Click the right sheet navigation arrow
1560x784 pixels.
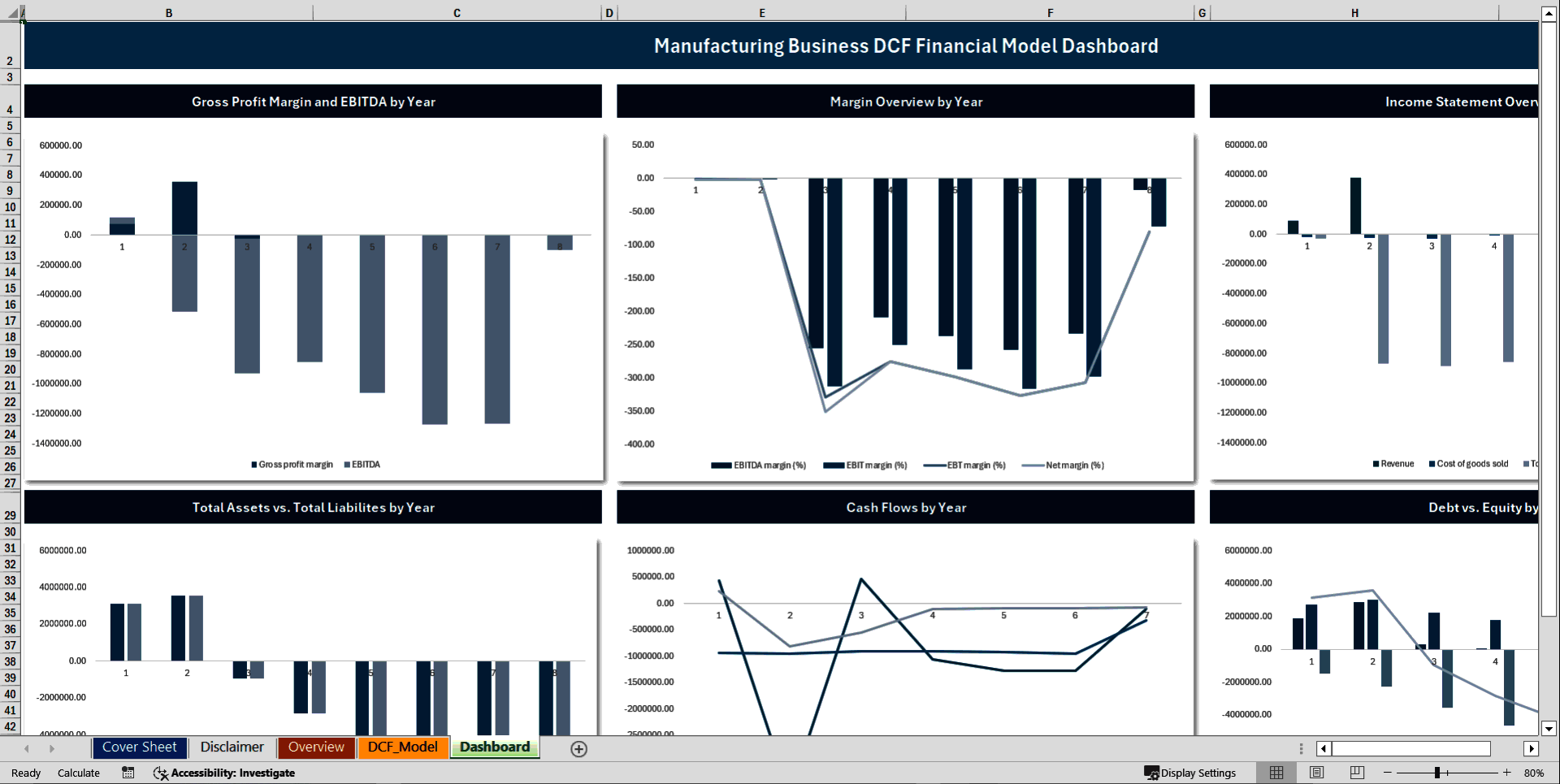pyautogui.click(x=53, y=748)
